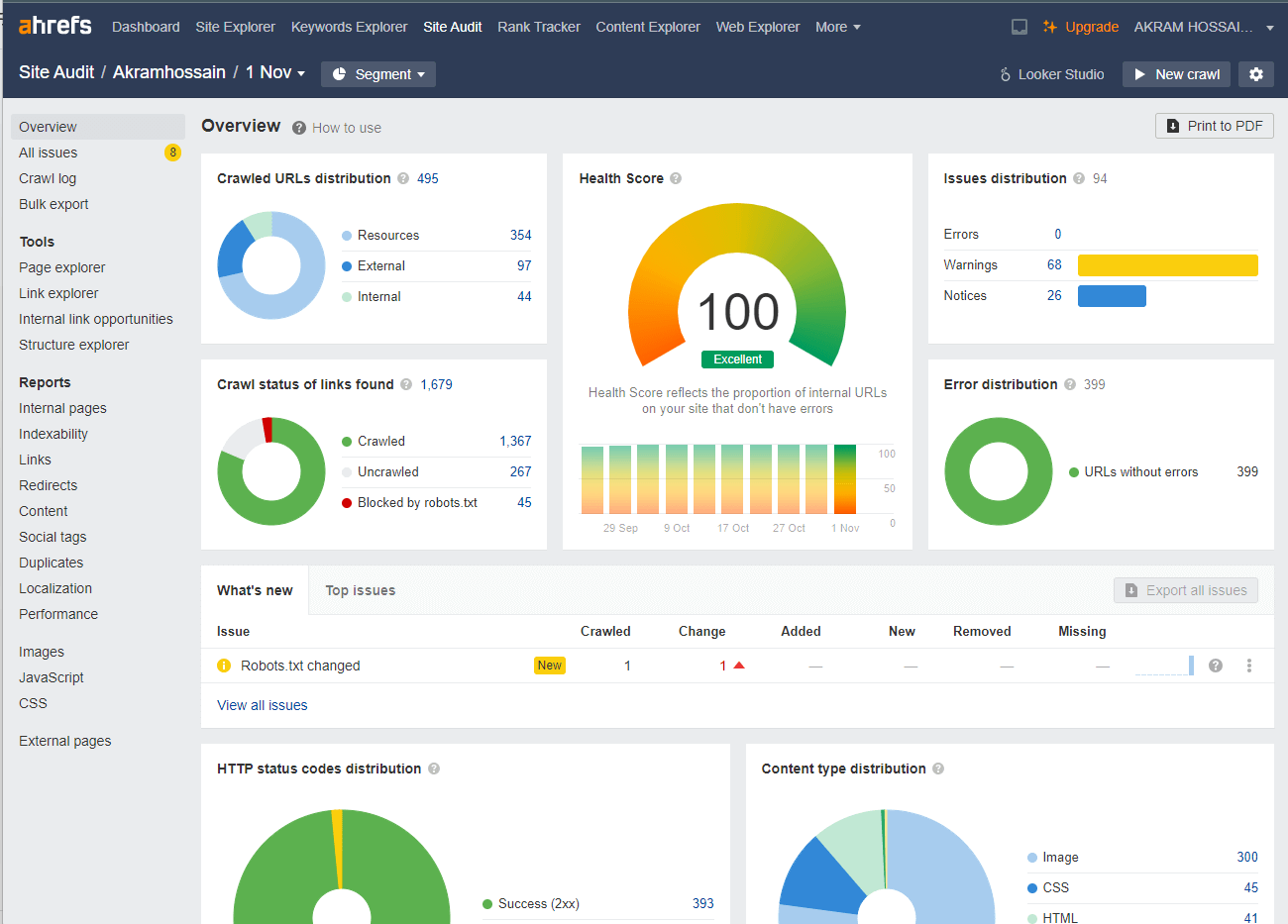Click help icon beside Content type distribution
Screen dimensions: 1288x924
(x=938, y=769)
